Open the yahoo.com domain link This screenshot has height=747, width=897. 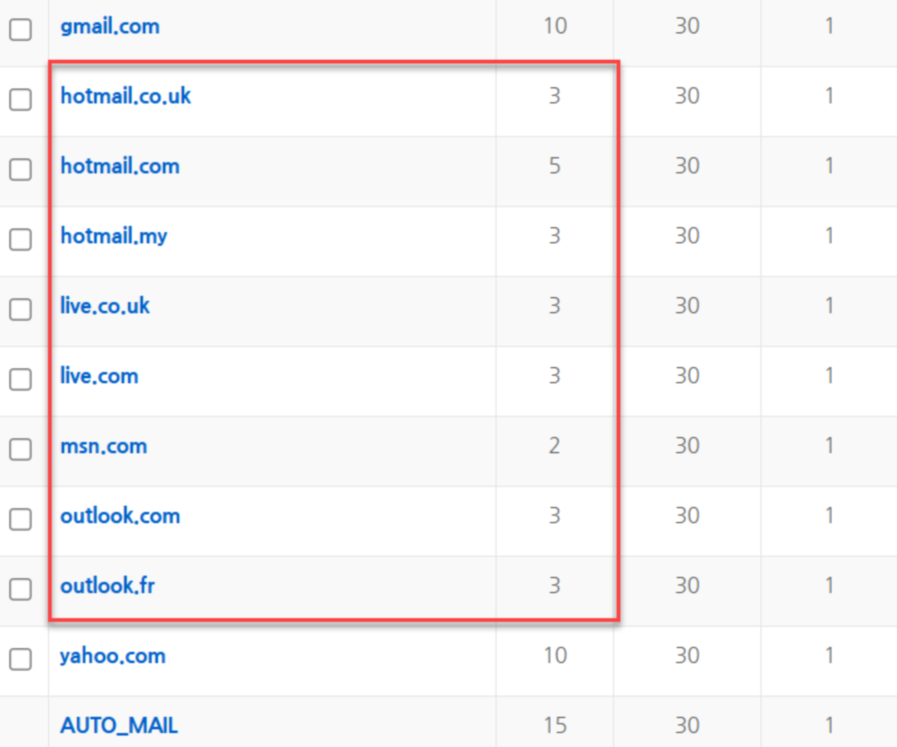click(113, 656)
